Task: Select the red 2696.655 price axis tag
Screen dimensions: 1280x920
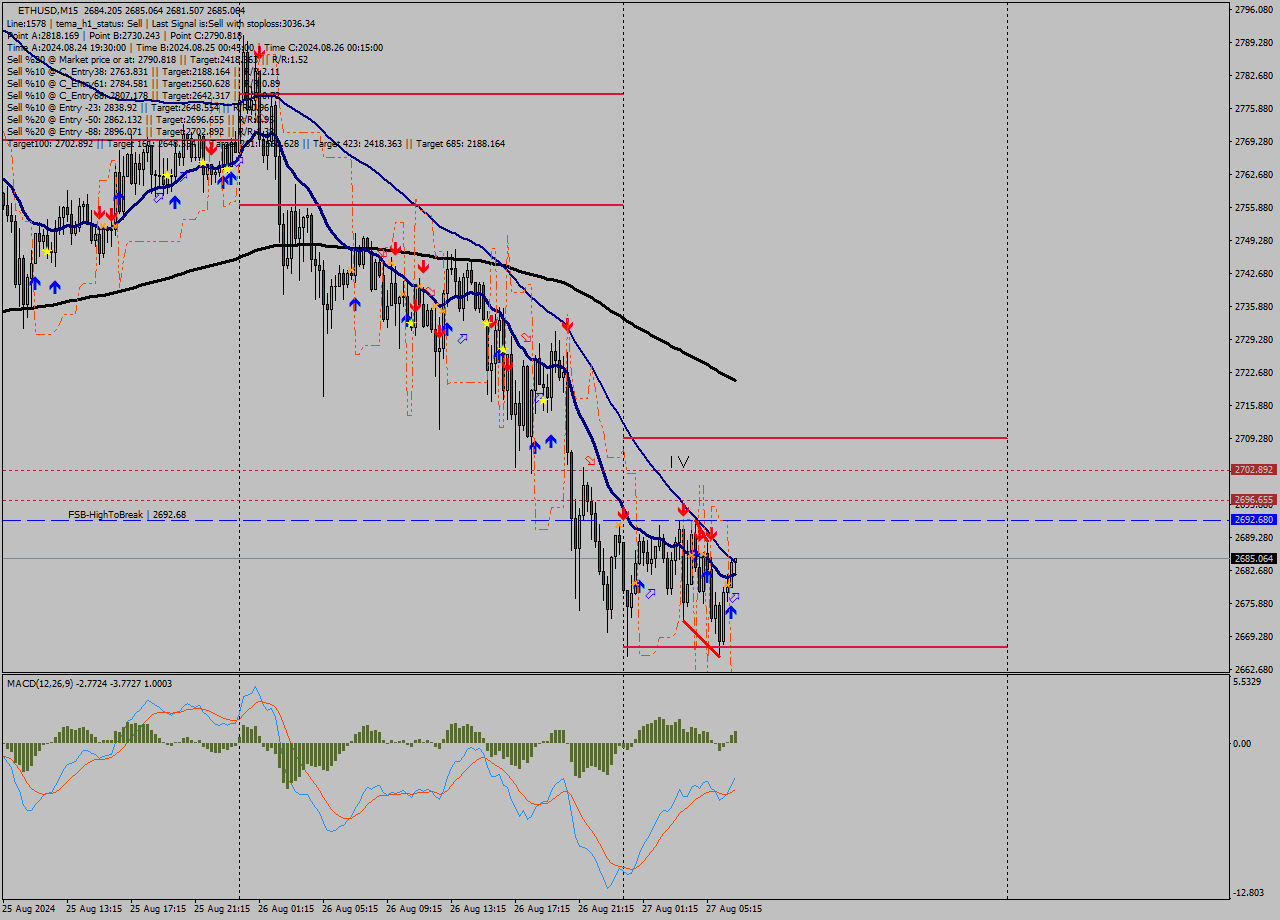Action: [1253, 500]
